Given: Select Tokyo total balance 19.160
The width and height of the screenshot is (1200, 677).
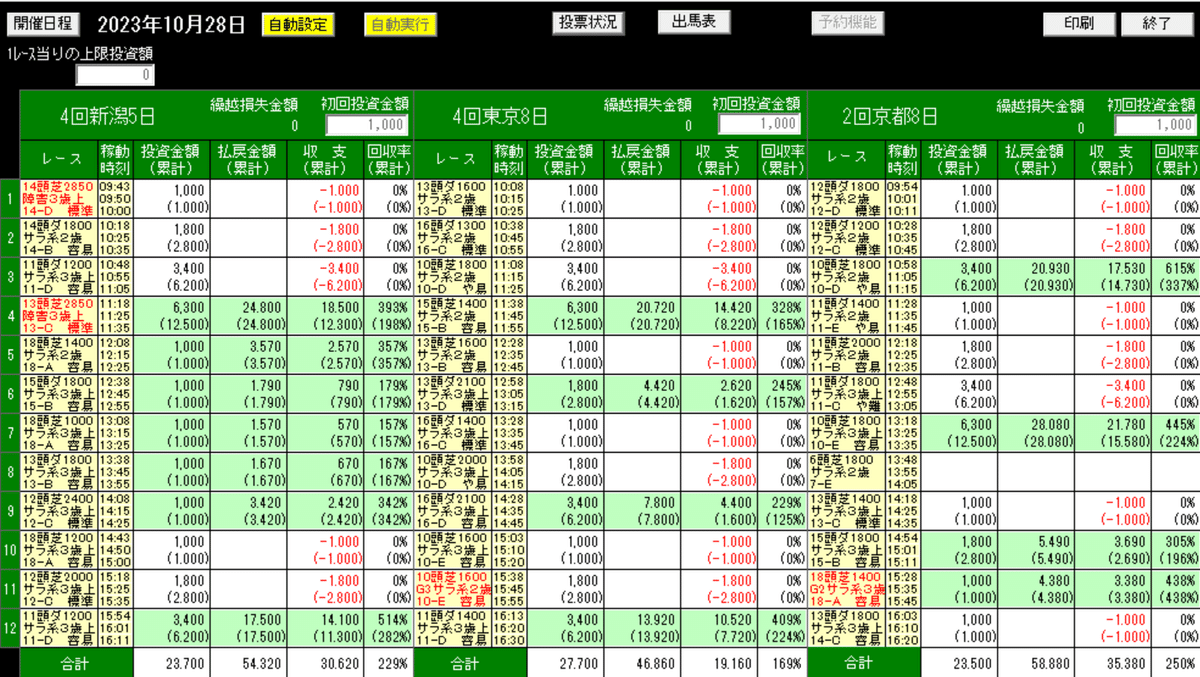Looking at the screenshot, I should 720,662.
